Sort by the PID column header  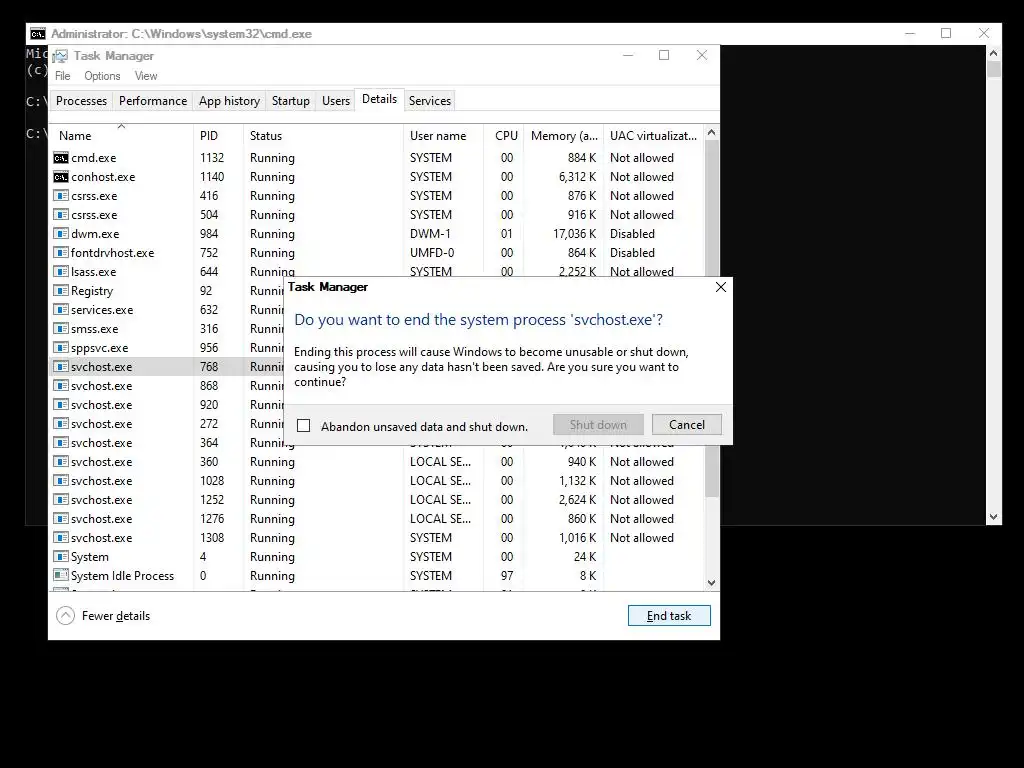tap(219, 136)
